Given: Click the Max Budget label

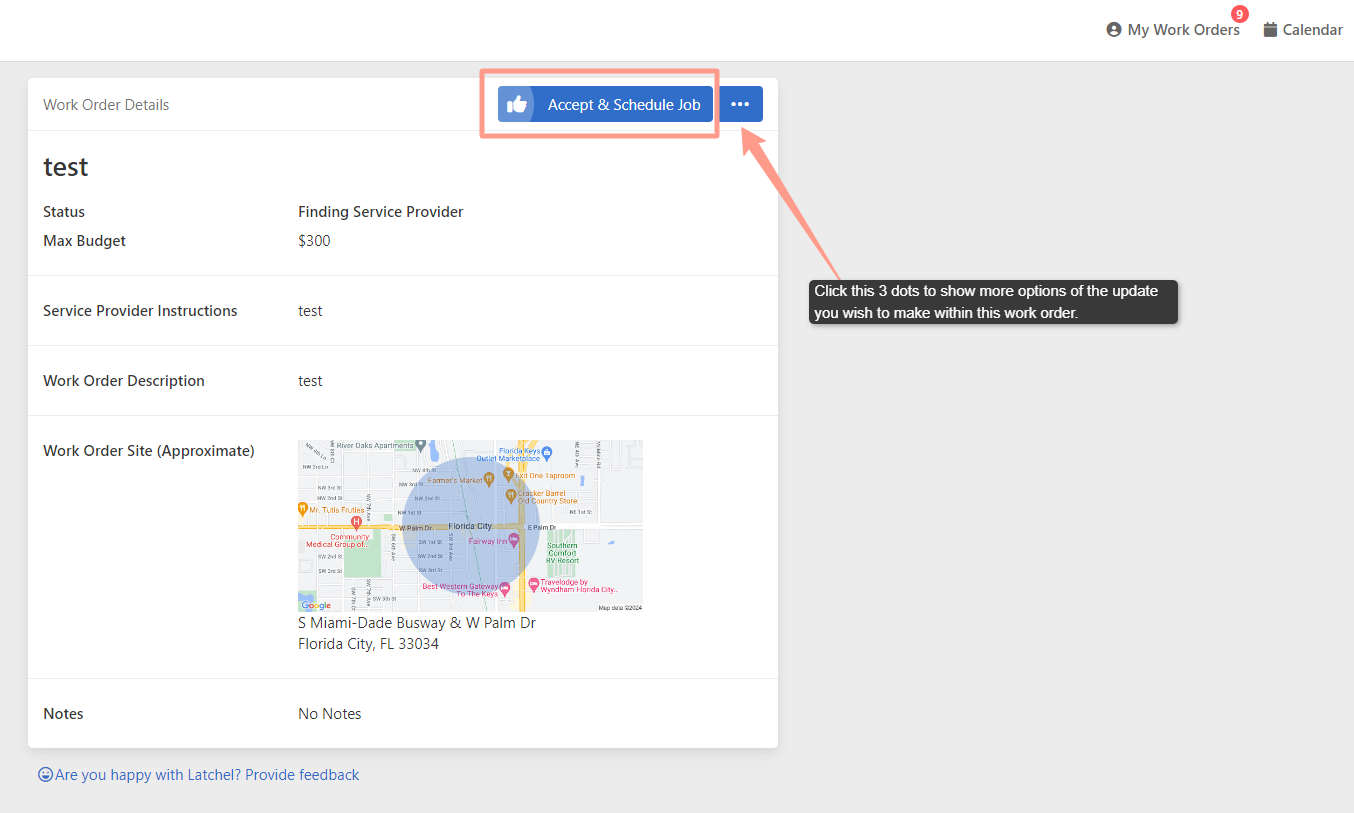Looking at the screenshot, I should (85, 241).
